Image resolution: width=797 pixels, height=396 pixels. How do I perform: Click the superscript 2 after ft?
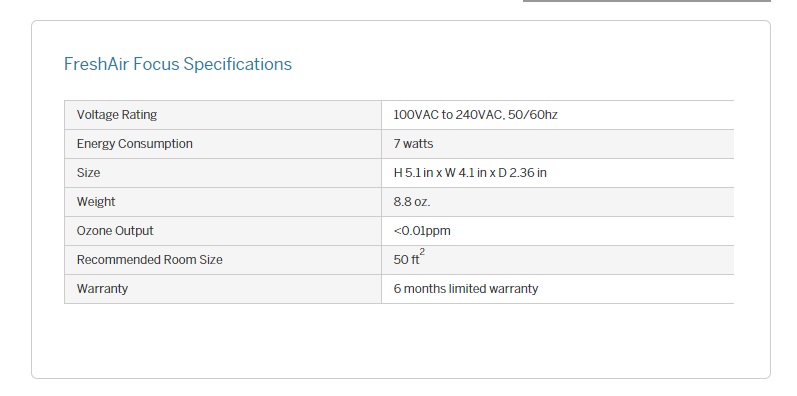(x=422, y=251)
